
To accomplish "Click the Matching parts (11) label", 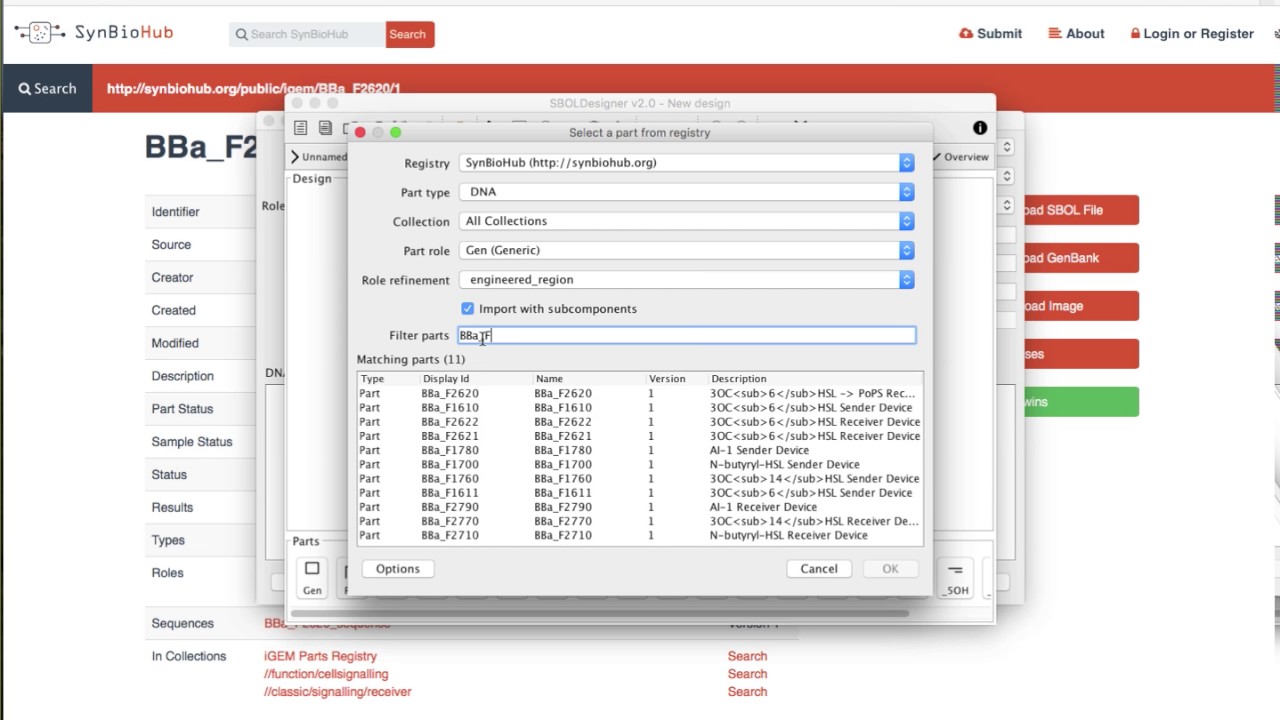I will click(x=411, y=359).
